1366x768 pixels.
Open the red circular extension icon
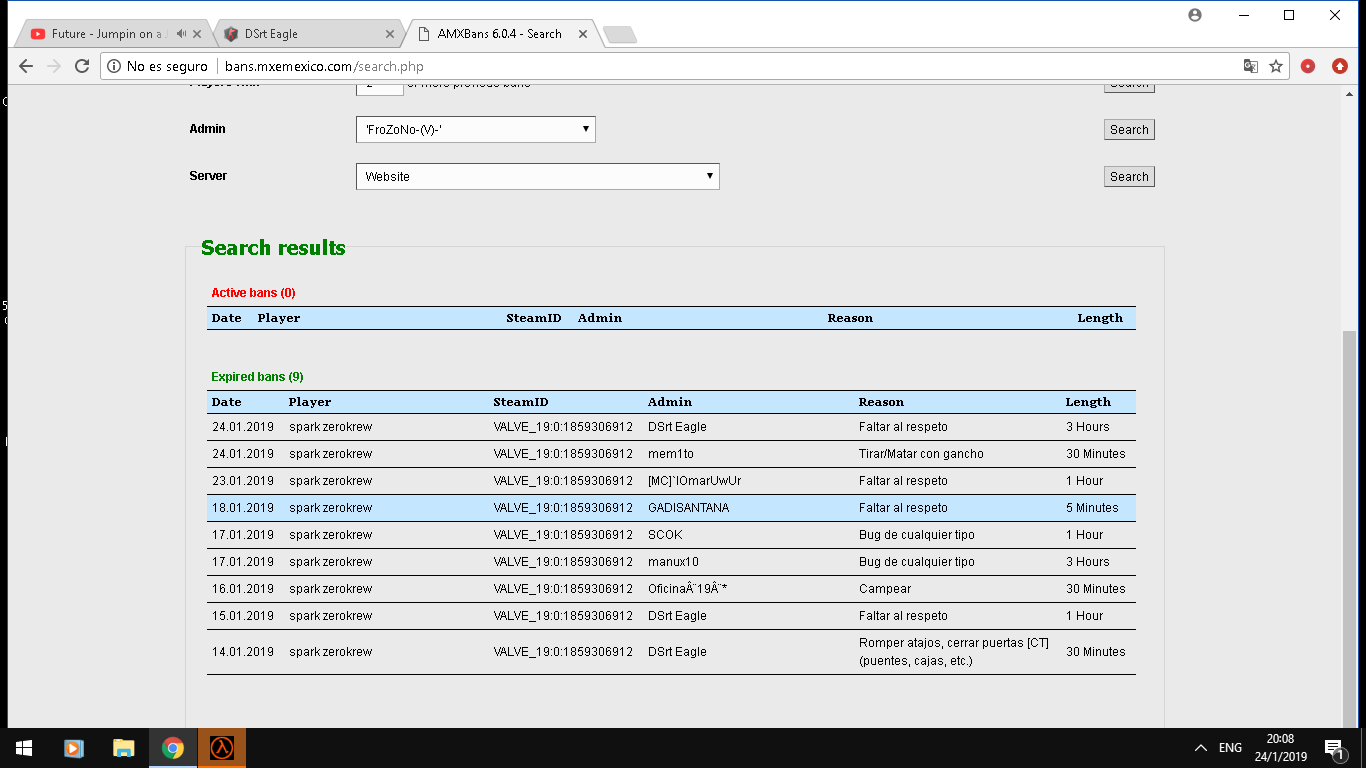point(1308,66)
